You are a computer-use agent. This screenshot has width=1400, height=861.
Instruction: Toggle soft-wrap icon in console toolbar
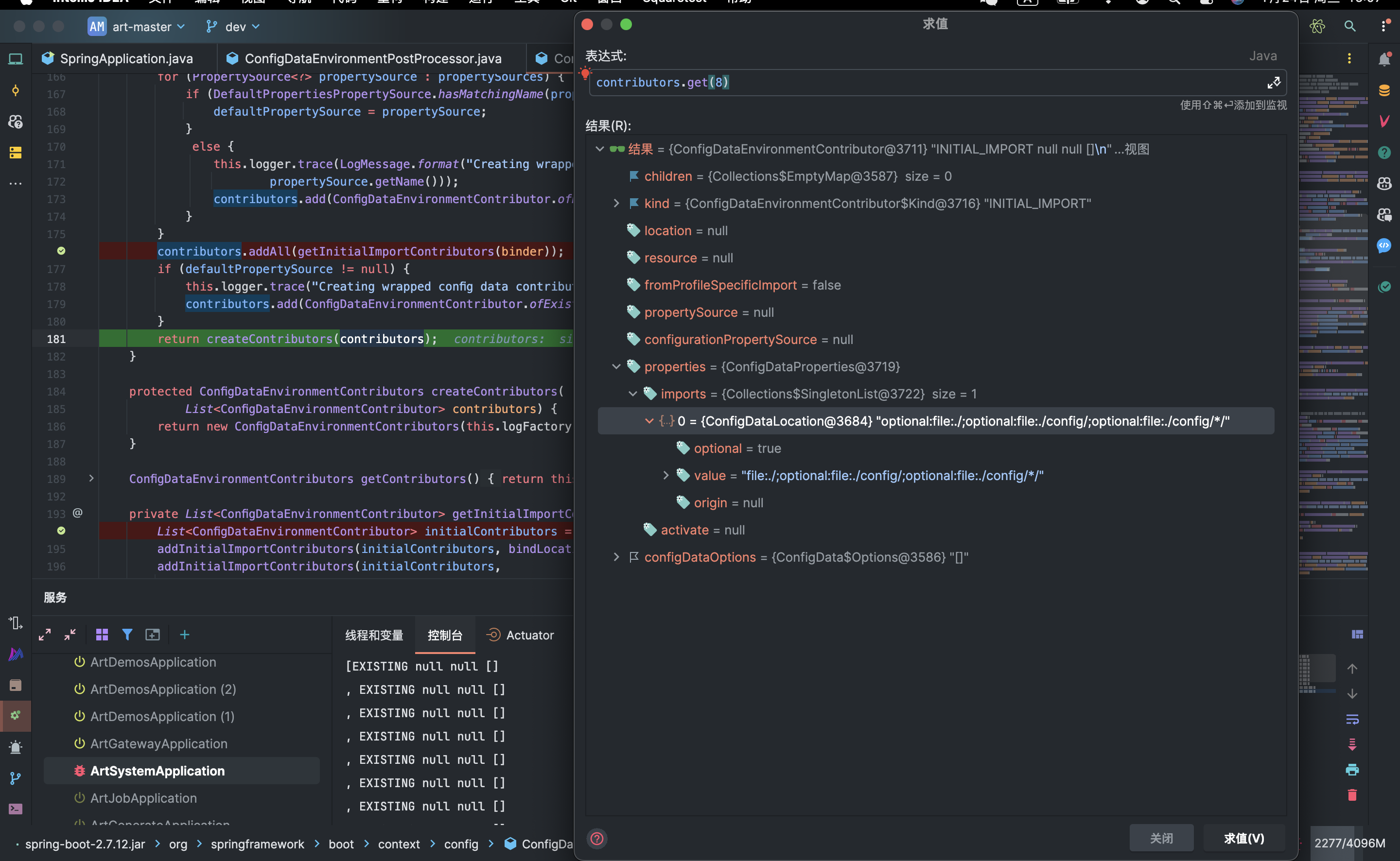coord(1352,719)
